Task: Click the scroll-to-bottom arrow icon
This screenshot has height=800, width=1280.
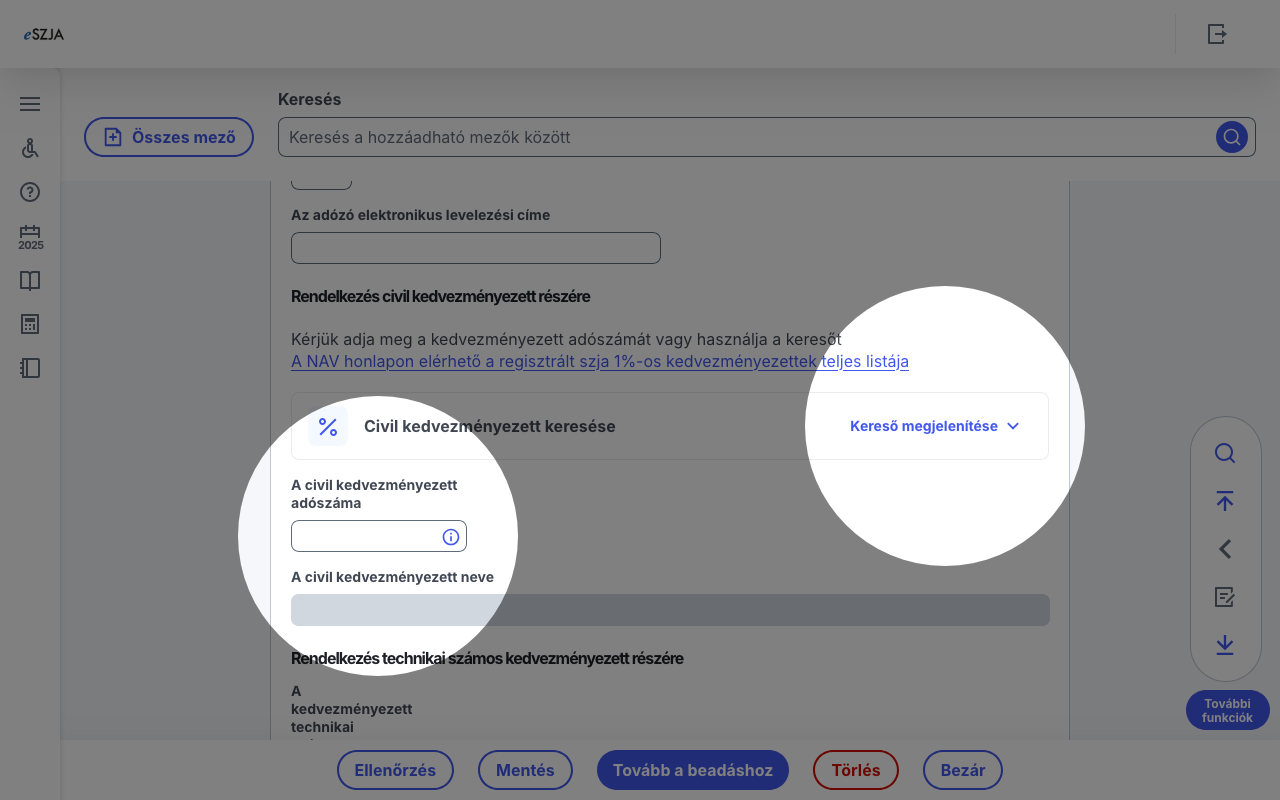Action: click(1225, 645)
